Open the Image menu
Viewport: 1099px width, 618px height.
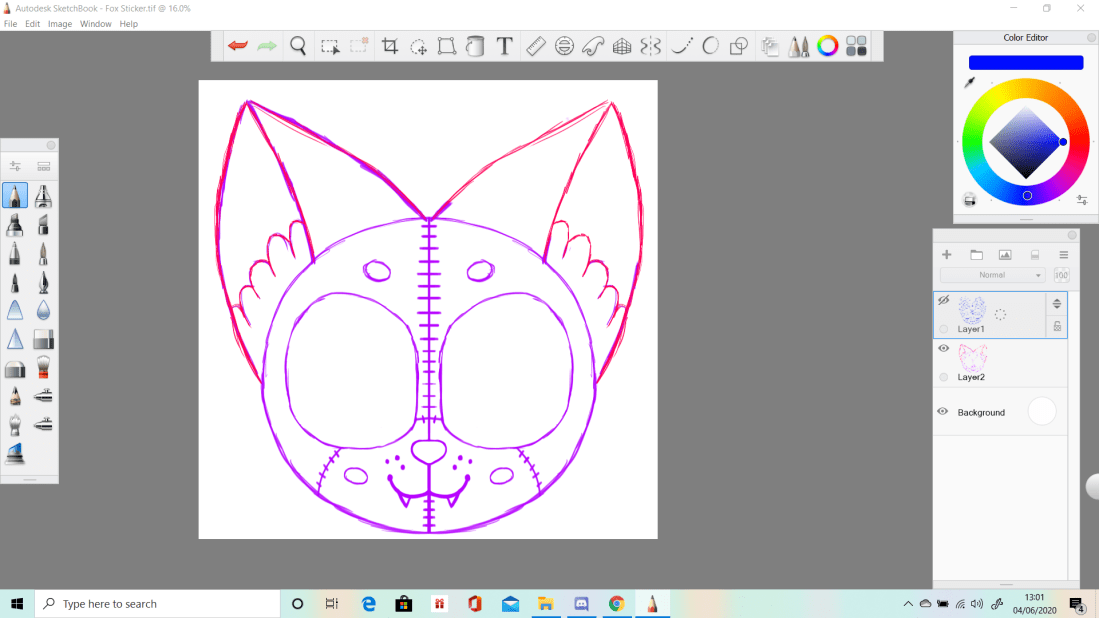pyautogui.click(x=60, y=24)
